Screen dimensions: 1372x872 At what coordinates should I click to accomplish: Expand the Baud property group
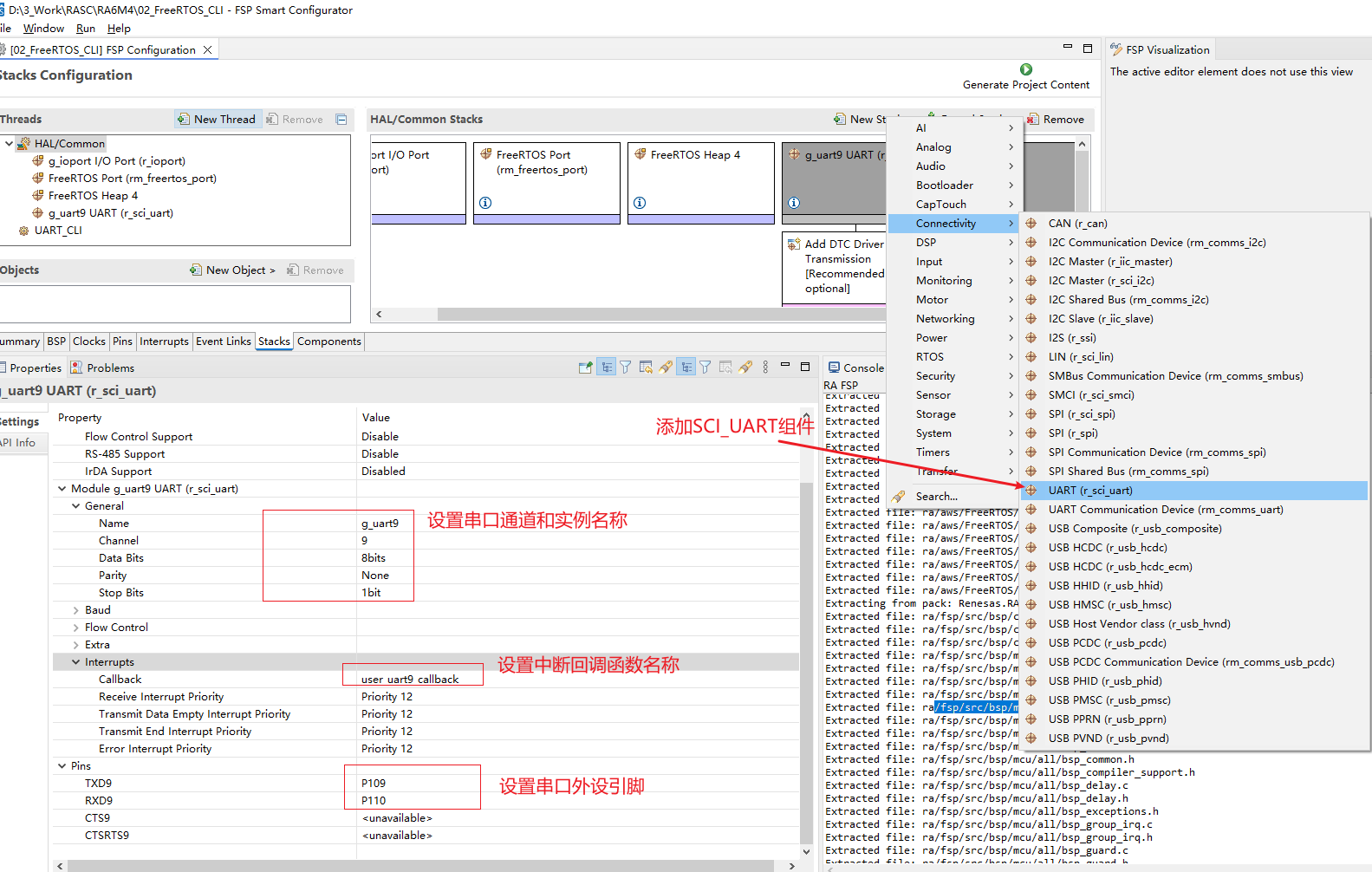(x=76, y=610)
